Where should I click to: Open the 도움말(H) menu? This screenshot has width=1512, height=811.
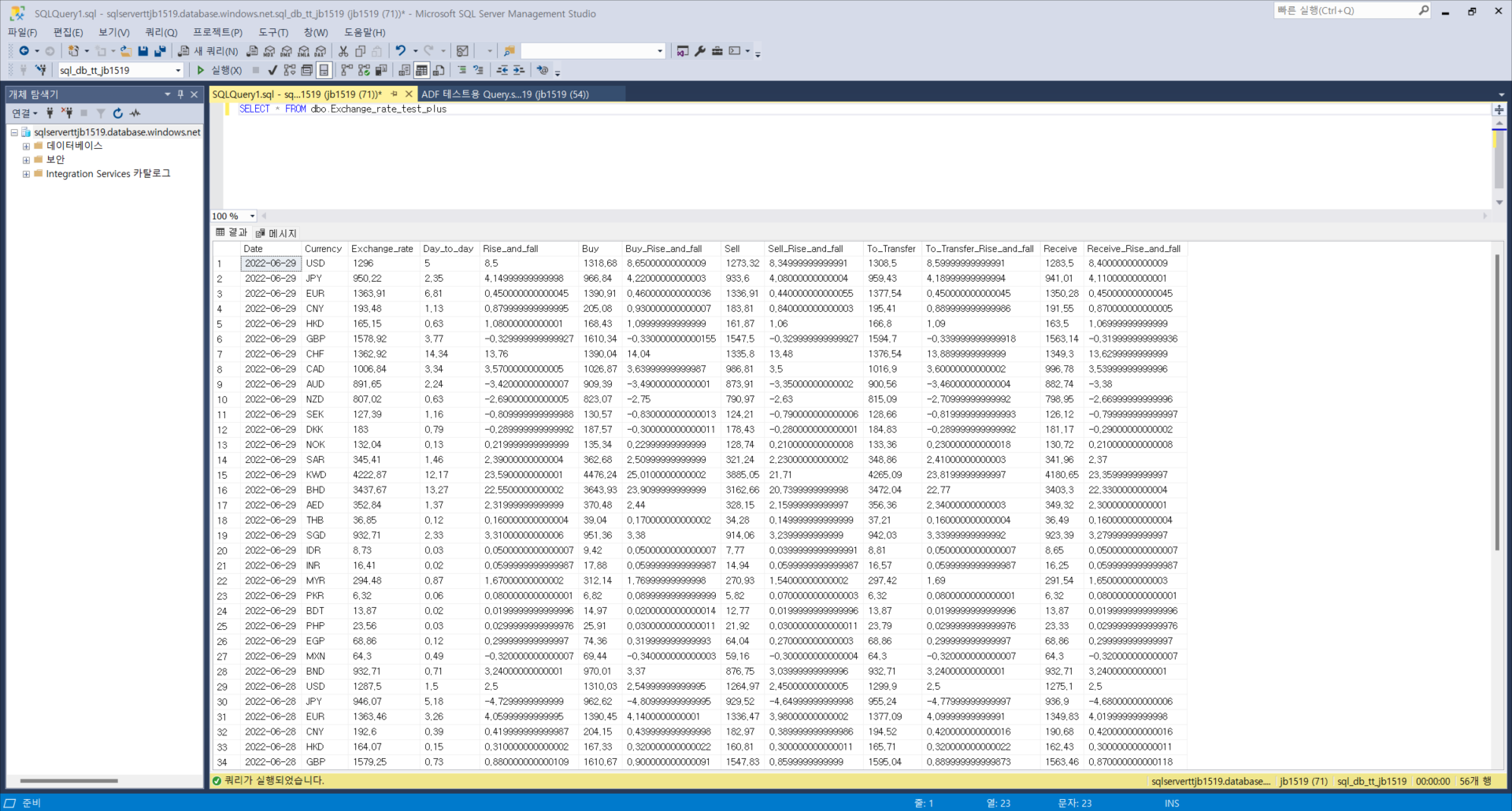coord(365,32)
